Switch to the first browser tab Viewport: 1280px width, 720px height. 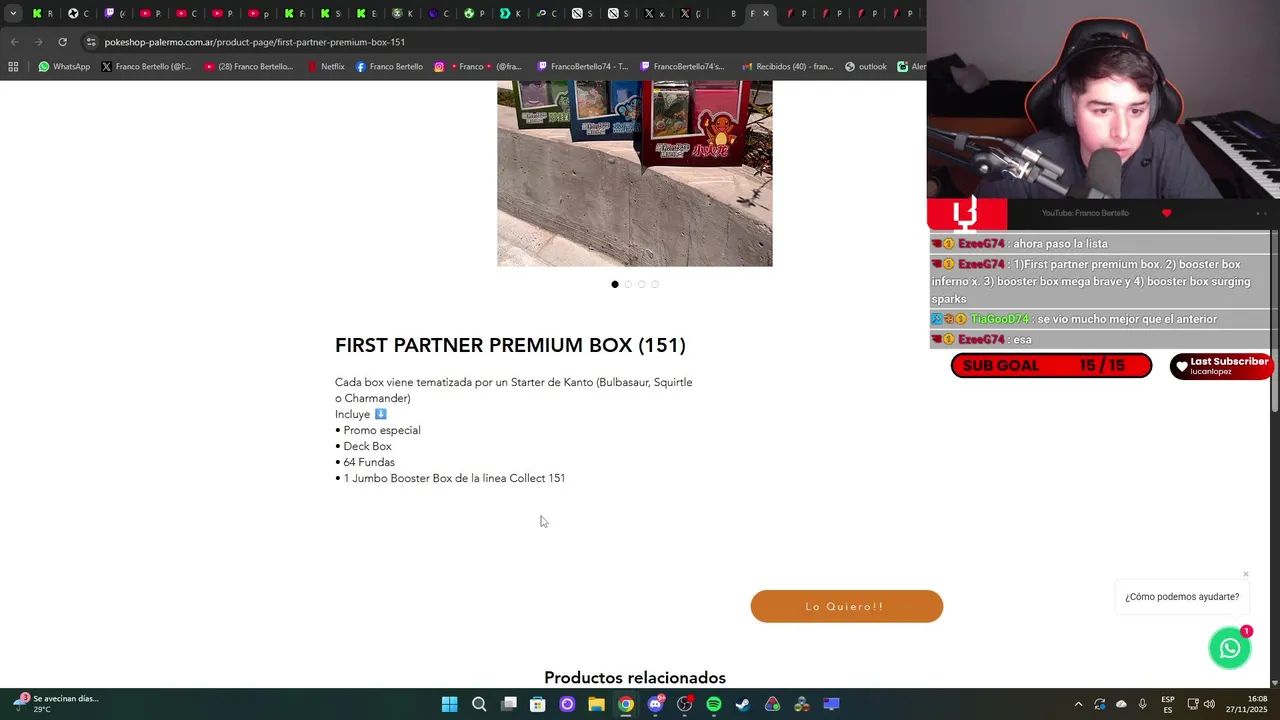tap(42, 13)
